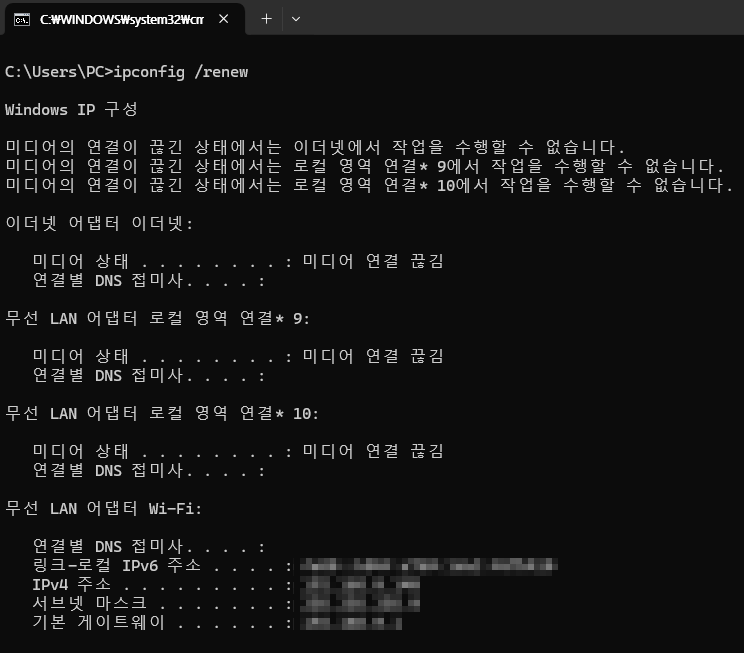The image size is (744, 653).
Task: Expand the new tab profile dropdown chevron
Action: pos(296,19)
